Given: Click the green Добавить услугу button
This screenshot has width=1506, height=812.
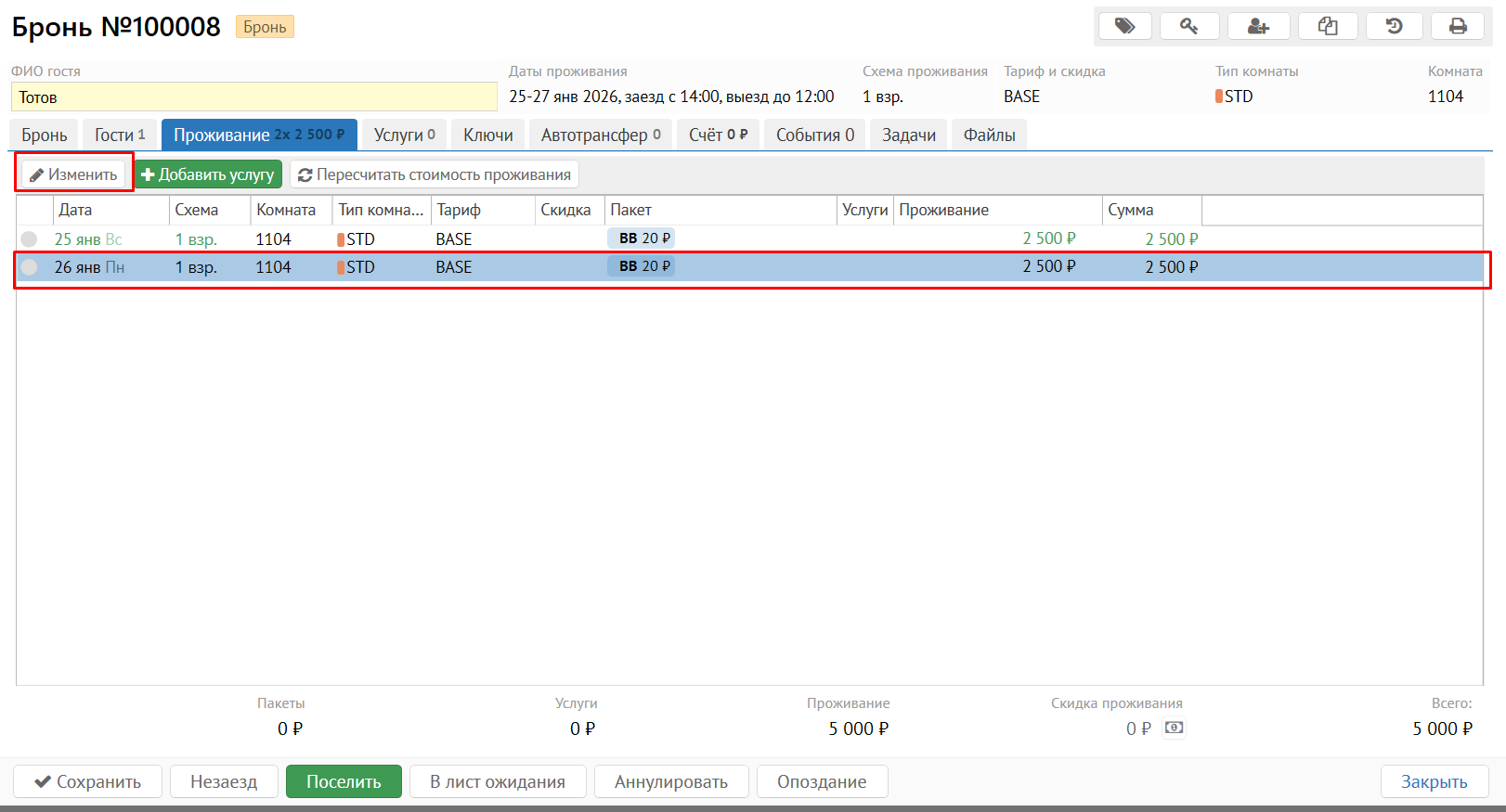Looking at the screenshot, I should pos(209,174).
